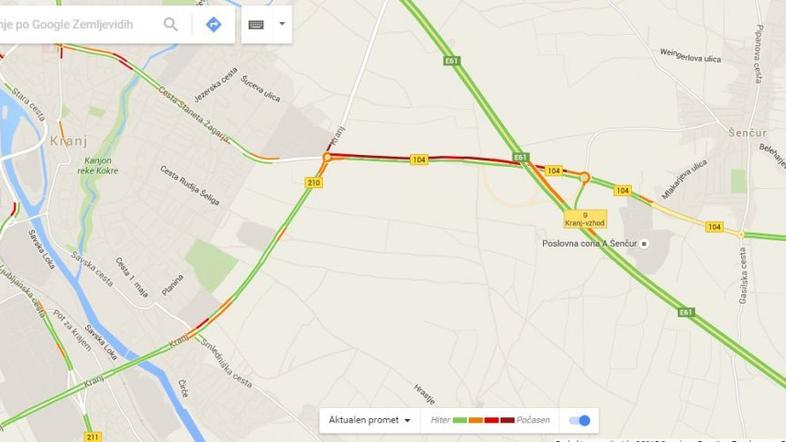
Task: Click the roundabout at road 210 junction
Action: coord(327,157)
